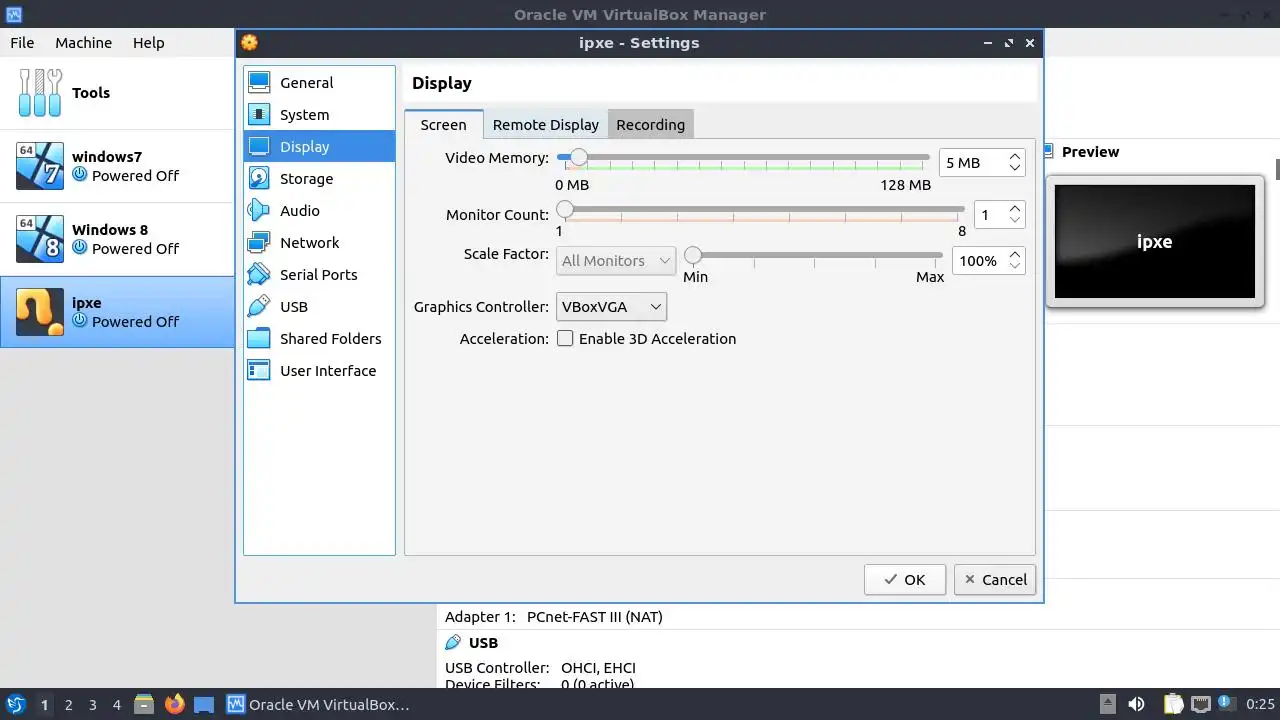Confirm settings with the OK button

[904, 580]
